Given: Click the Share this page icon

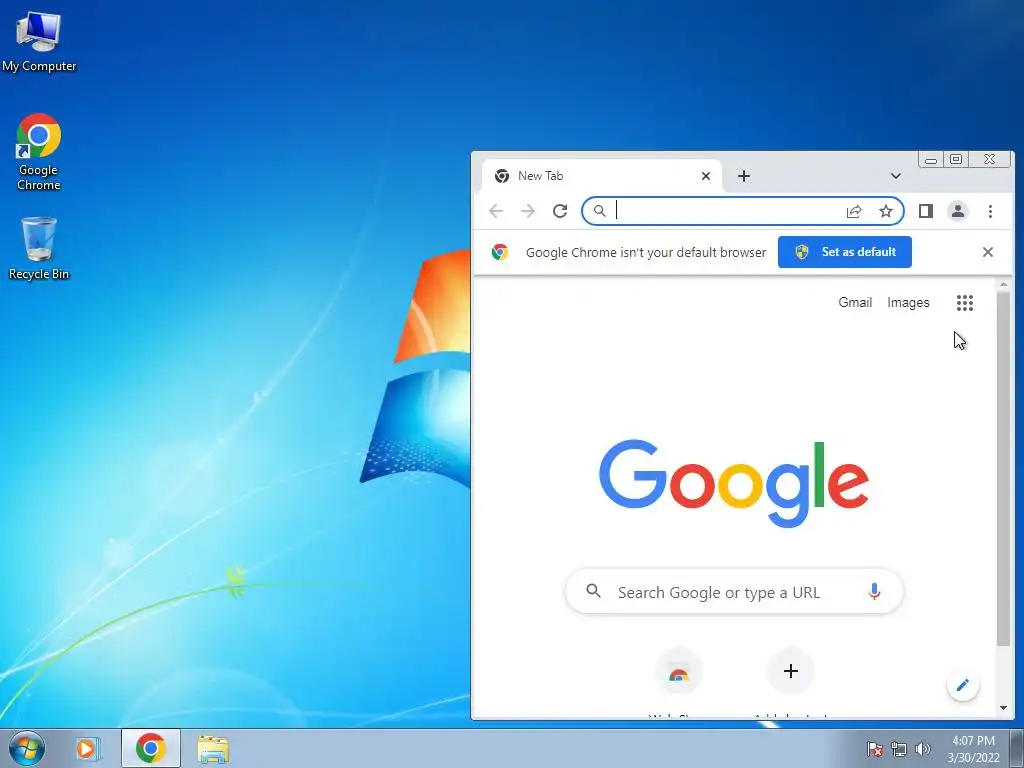Looking at the screenshot, I should pyautogui.click(x=854, y=211).
